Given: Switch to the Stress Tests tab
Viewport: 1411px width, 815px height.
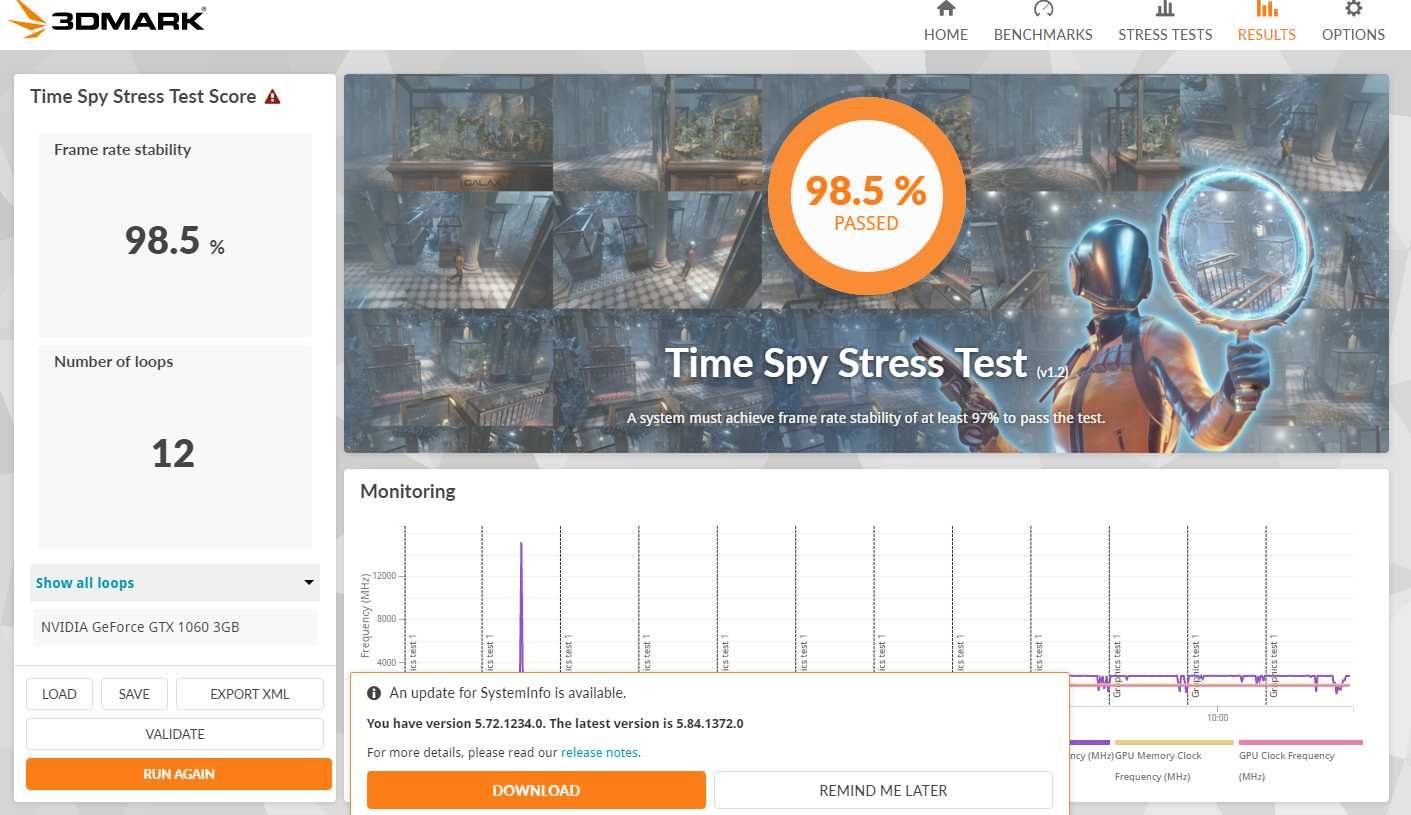Looking at the screenshot, I should [1165, 22].
